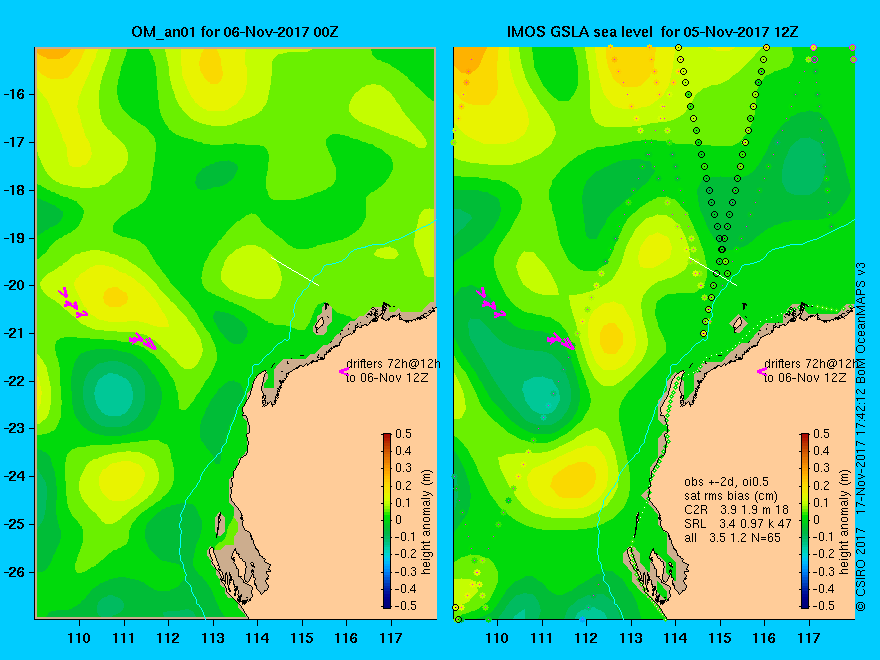This screenshot has height=660, width=880.
Task: Click the "height anomaly (m)" label on the right map
Action: (x=845, y=522)
